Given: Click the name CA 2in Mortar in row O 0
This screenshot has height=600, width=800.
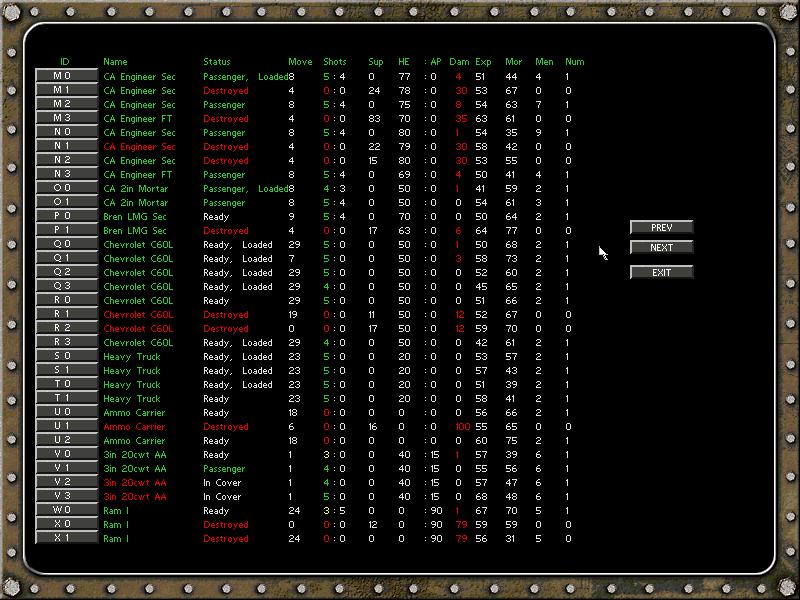Looking at the screenshot, I should 136,188.
